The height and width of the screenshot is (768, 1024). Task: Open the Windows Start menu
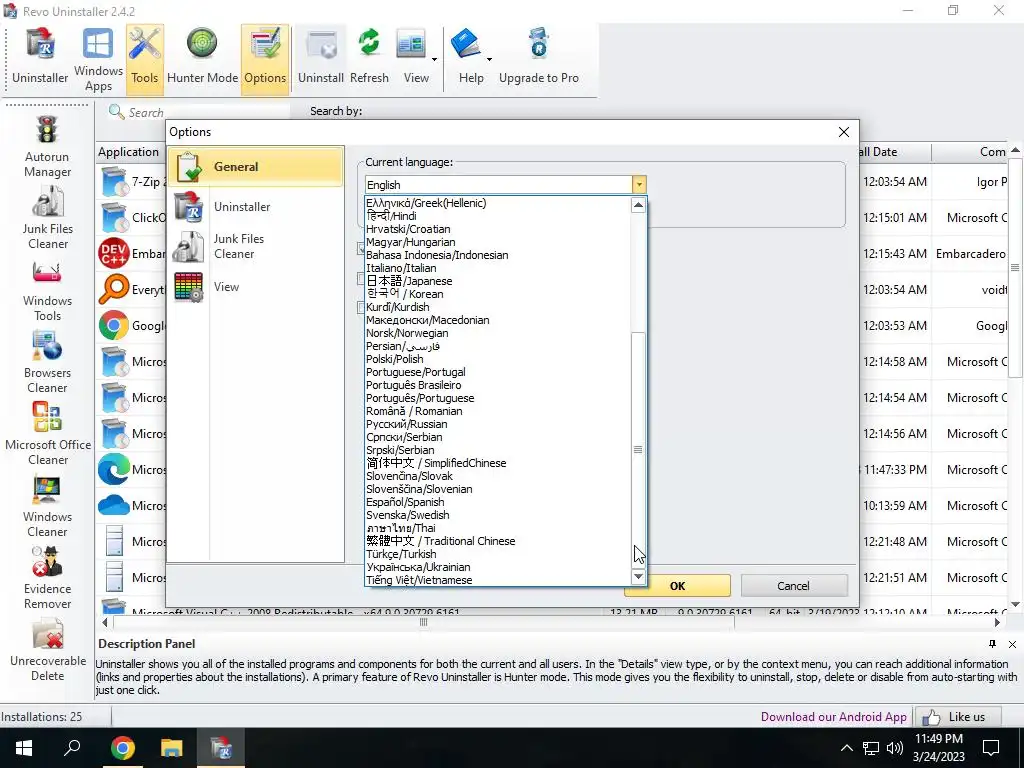[x=24, y=748]
